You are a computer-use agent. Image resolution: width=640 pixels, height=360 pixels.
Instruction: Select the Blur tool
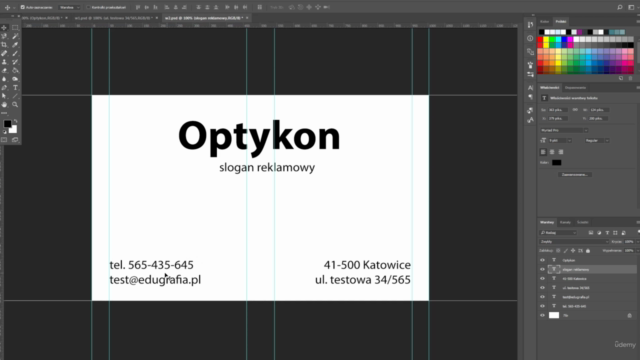pos(4,79)
